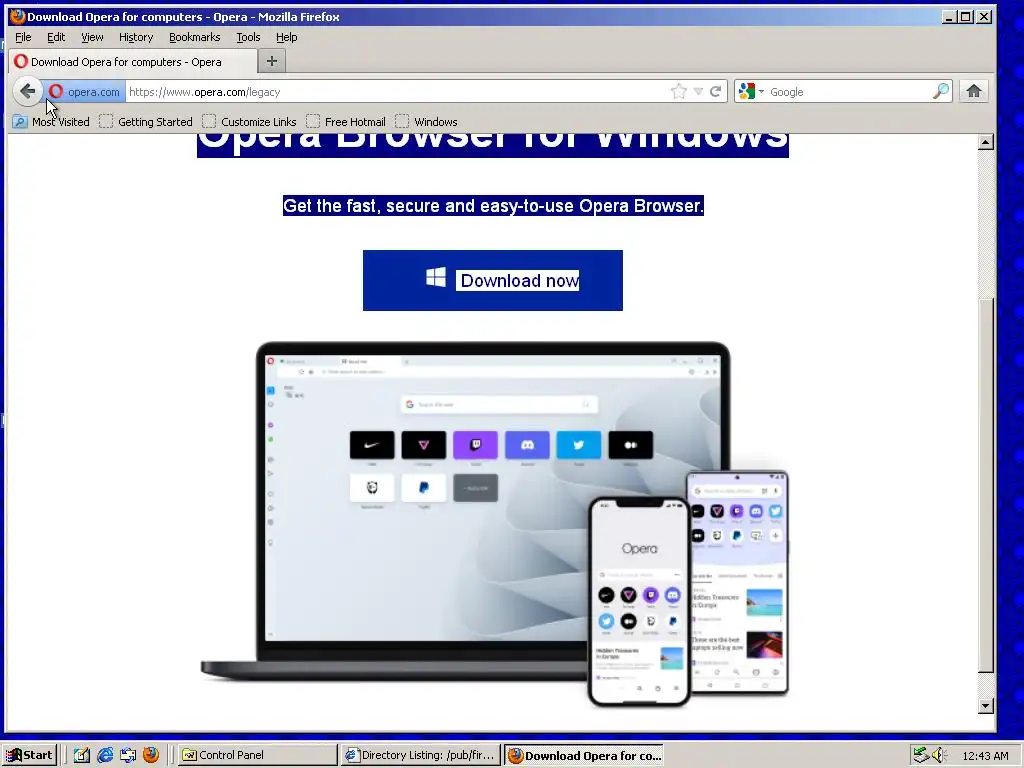1024x768 pixels.
Task: Open the History menu
Action: coord(136,37)
